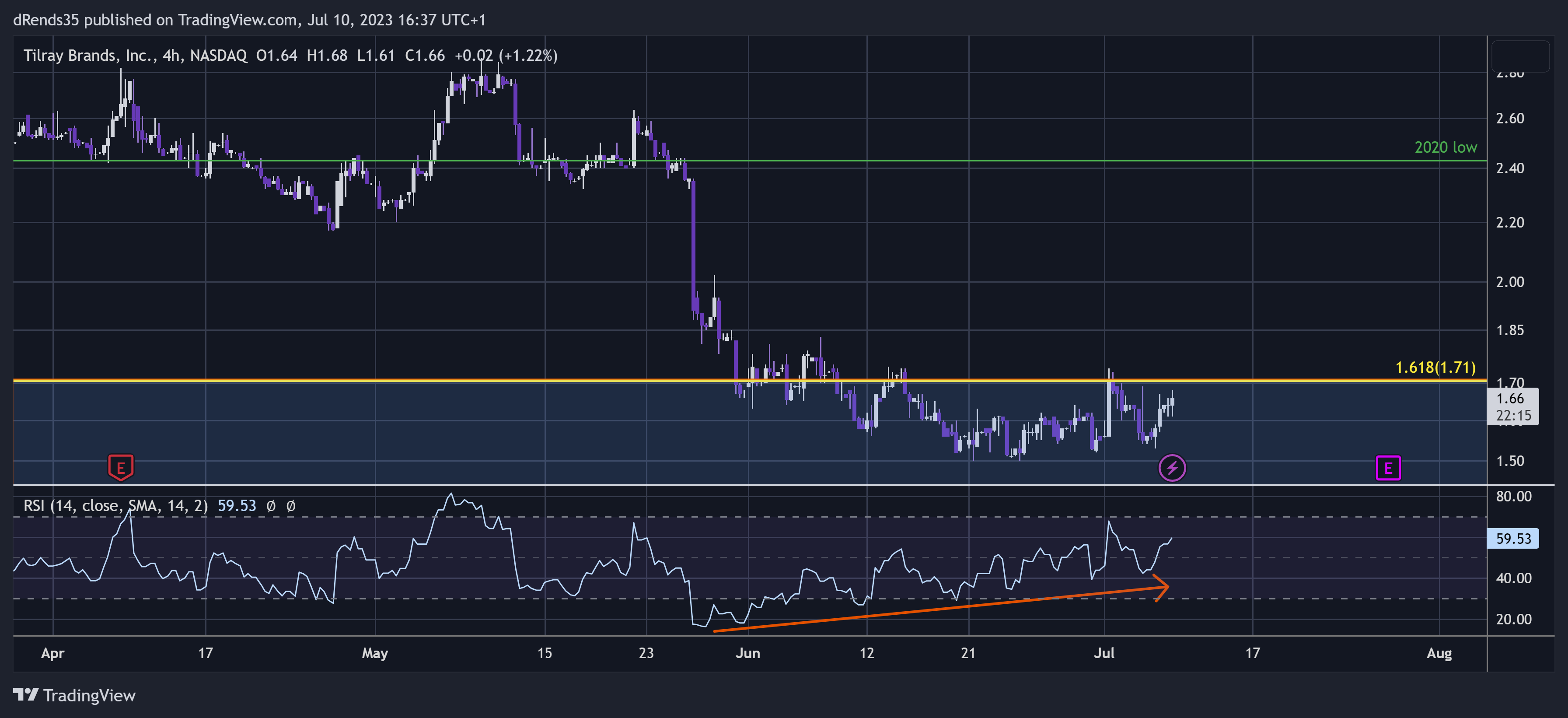
Task: Click the TradingView logo at the bottom left
Action: tap(74, 695)
